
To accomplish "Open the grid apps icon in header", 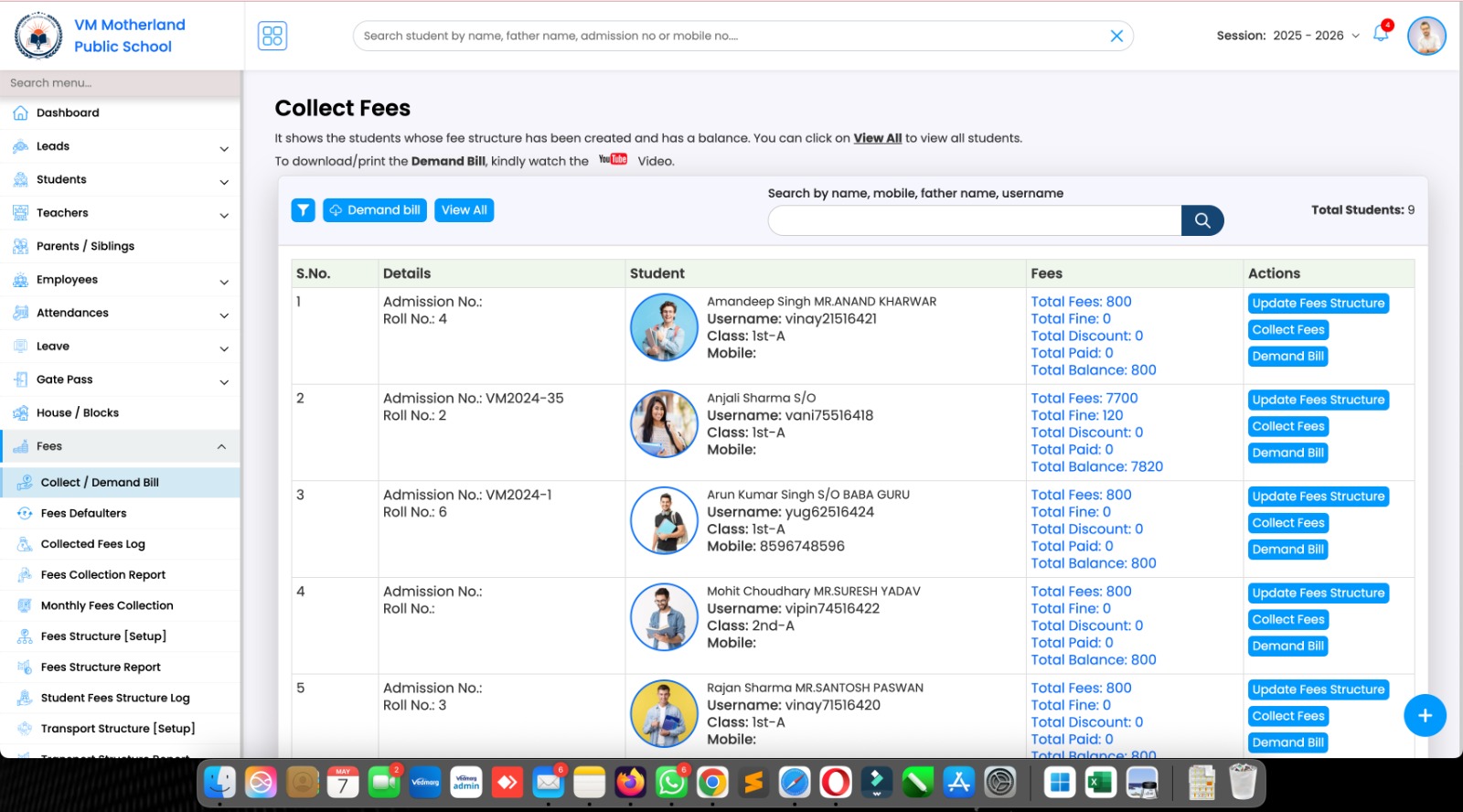I will (272, 36).
